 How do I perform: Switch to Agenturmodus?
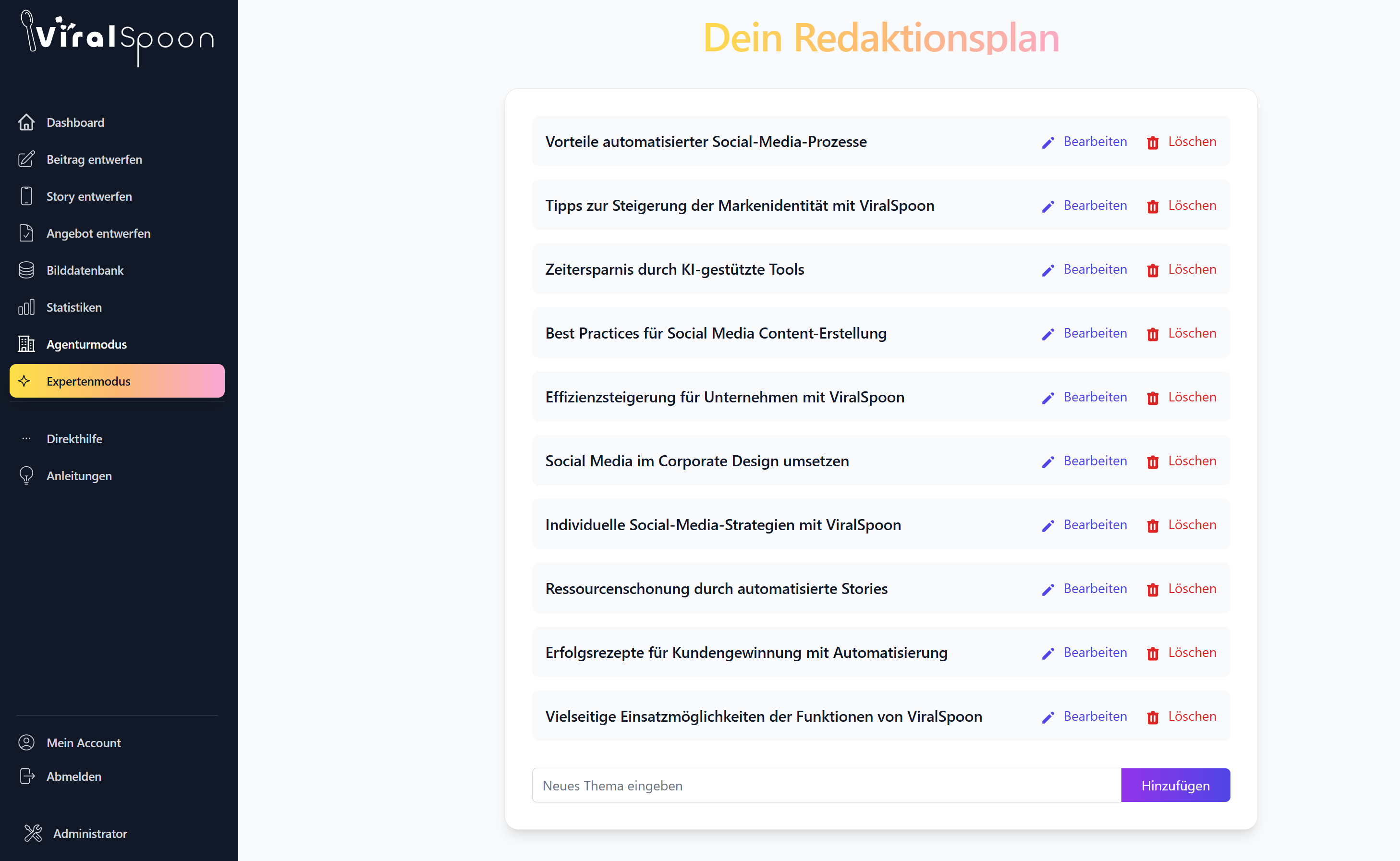click(117, 344)
